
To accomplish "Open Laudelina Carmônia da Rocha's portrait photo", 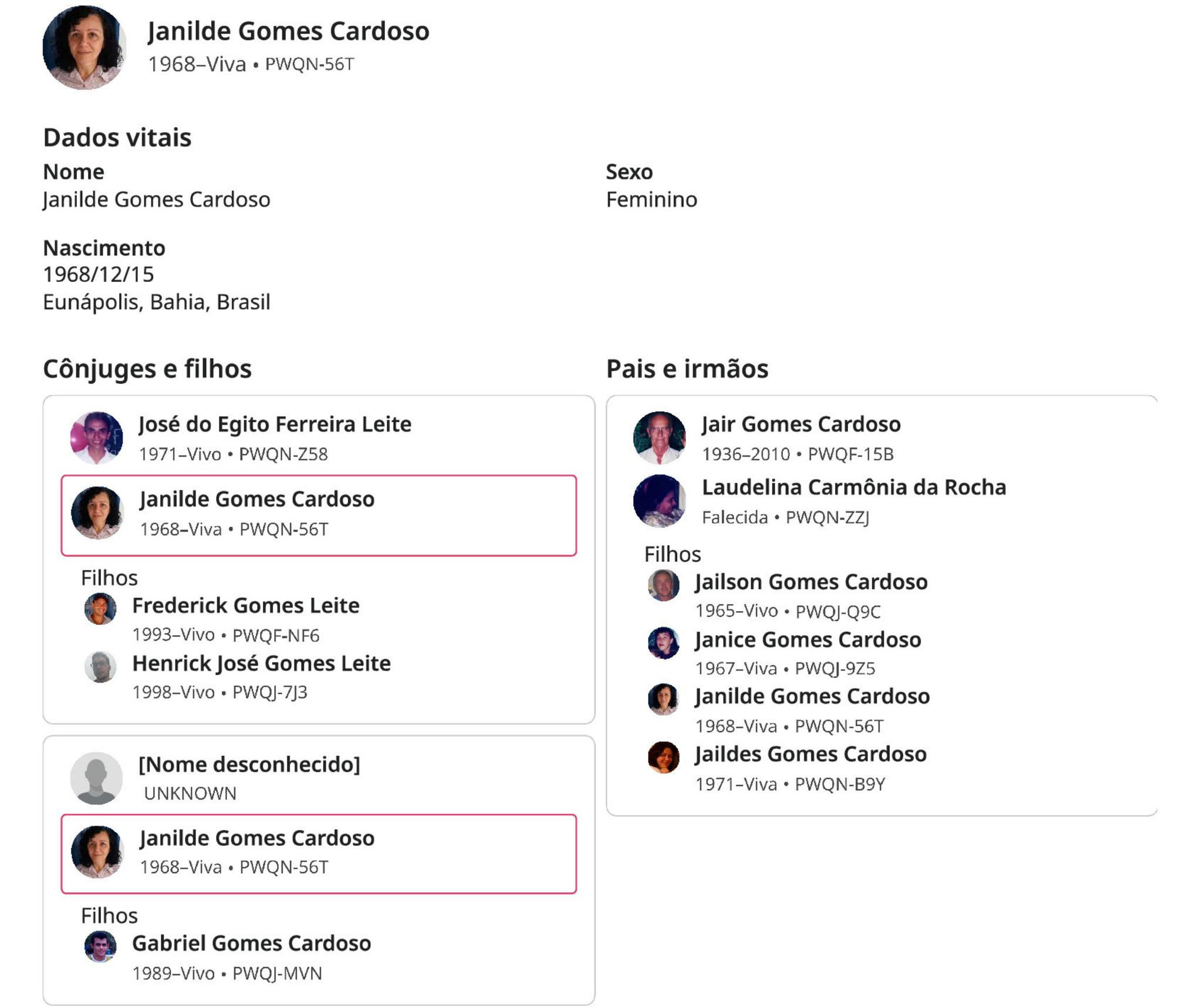I will pos(659,501).
